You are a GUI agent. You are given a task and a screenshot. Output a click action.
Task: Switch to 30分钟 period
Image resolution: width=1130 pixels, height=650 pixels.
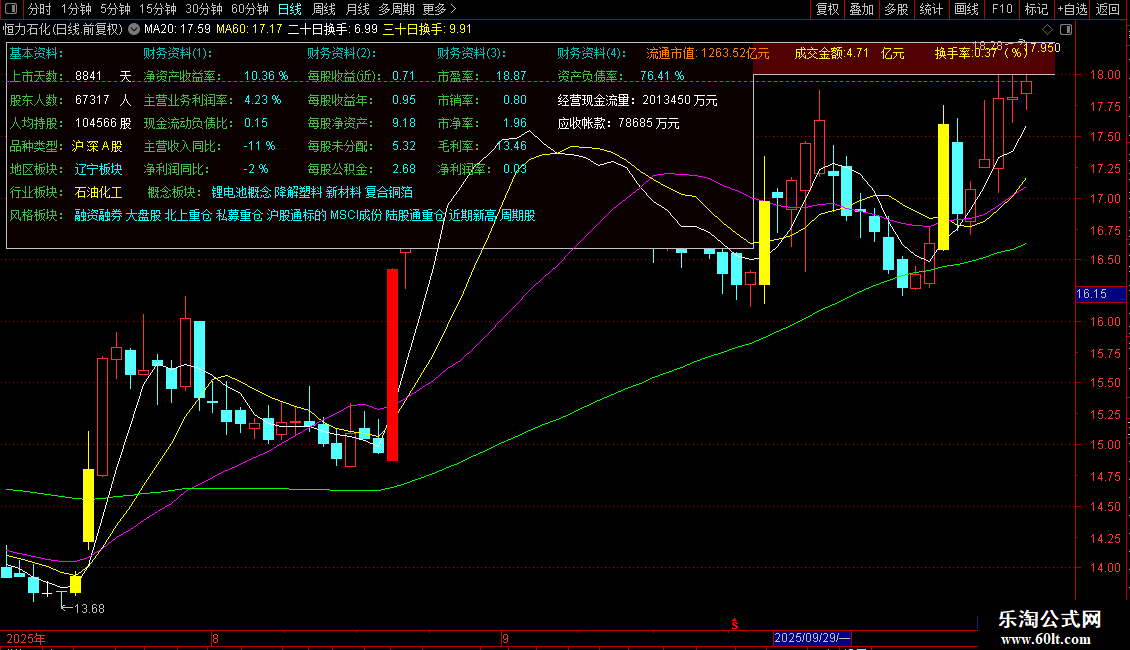tap(204, 9)
